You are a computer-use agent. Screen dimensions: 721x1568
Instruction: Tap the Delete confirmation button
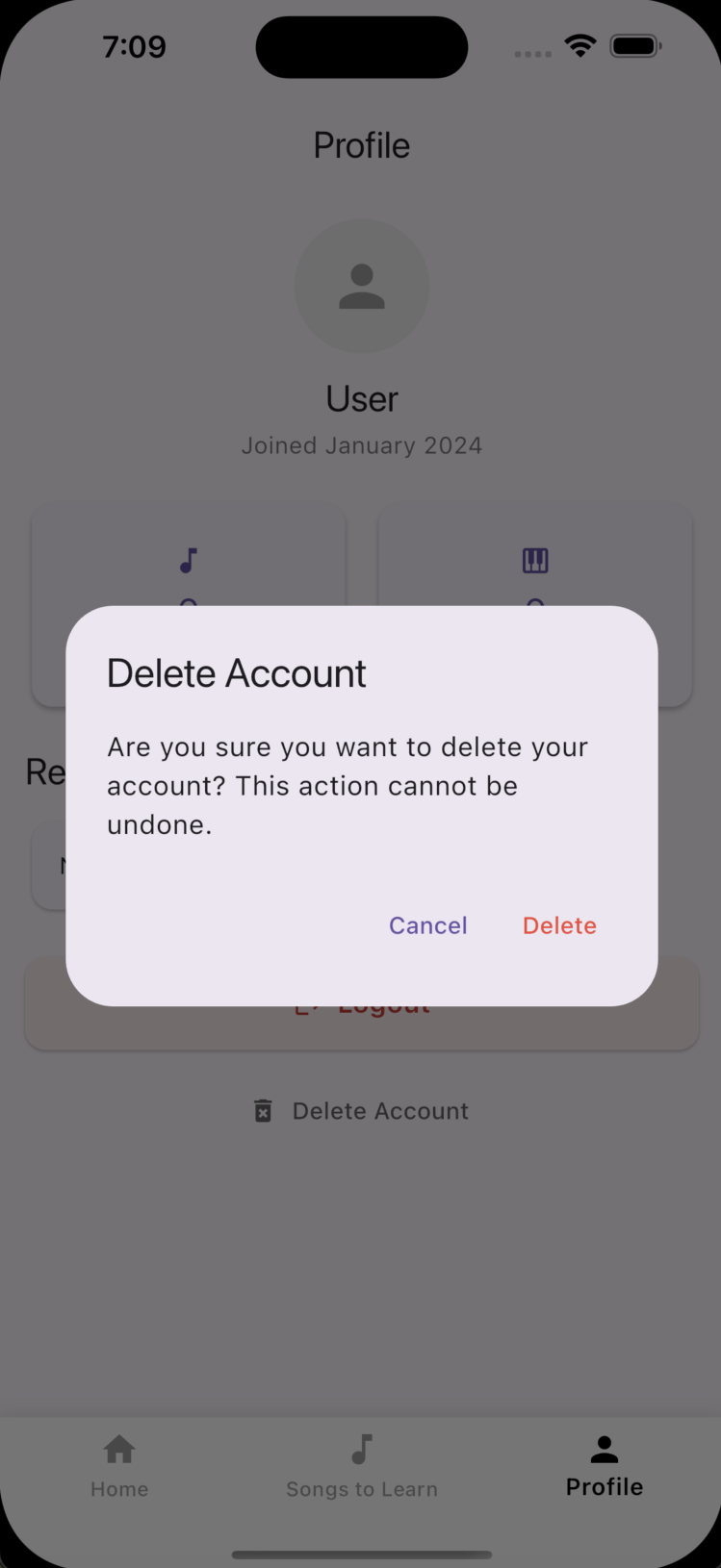coord(559,925)
